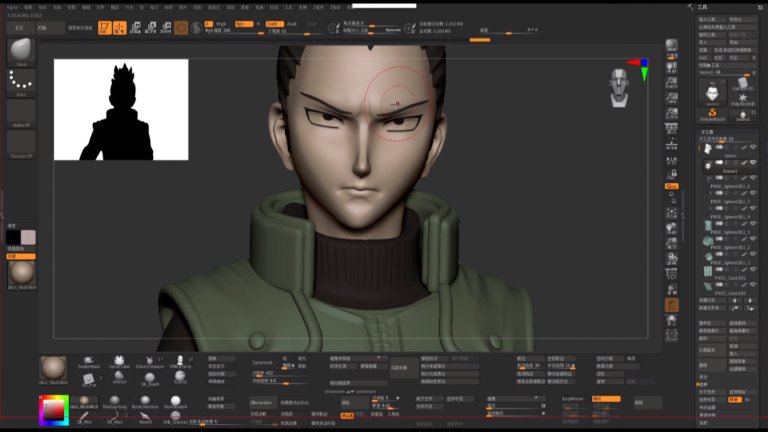Toggle the Rgb channel button
768x432 pixels.
243,24
